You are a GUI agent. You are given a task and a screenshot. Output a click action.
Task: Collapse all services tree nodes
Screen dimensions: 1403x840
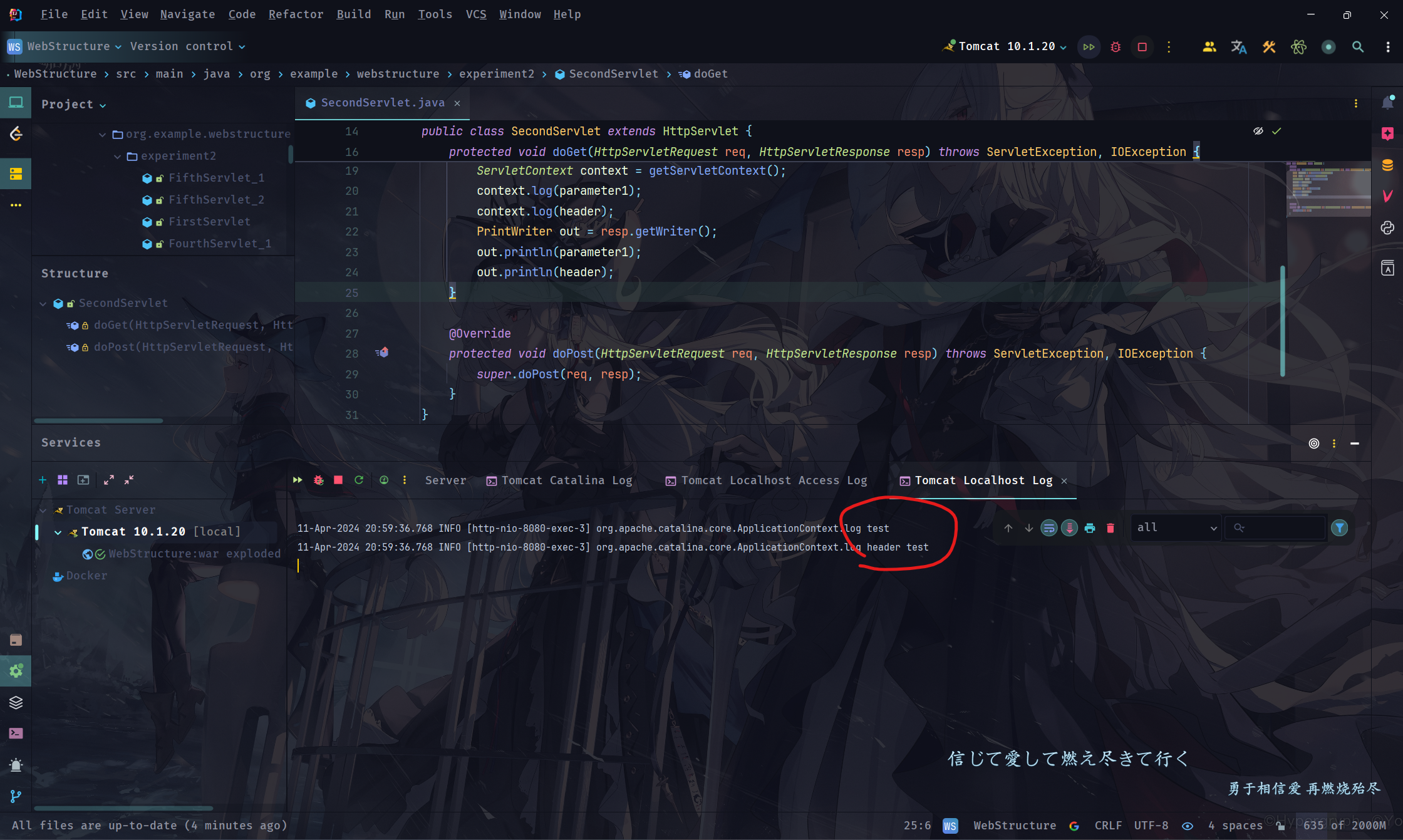coord(129,480)
